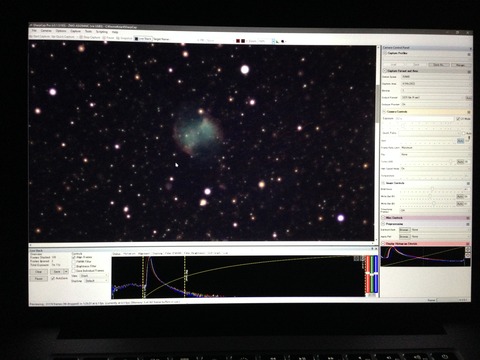Collapse the Image Controls section
Image resolution: width=480 pixels, height=360 pixels.
[x=384, y=183]
